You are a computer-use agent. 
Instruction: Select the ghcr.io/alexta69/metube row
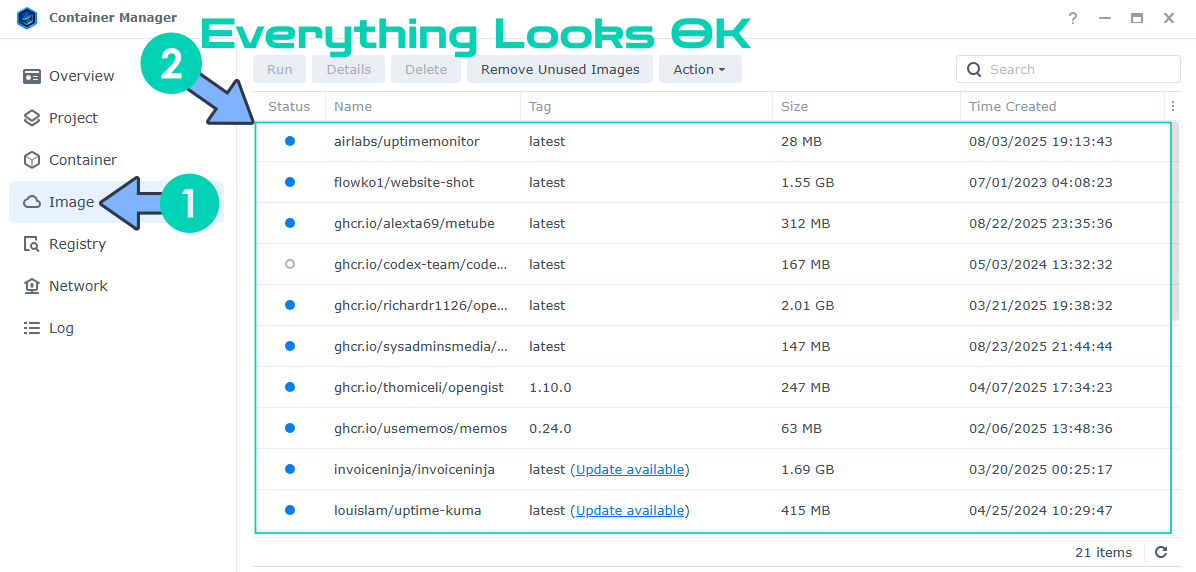pos(712,223)
